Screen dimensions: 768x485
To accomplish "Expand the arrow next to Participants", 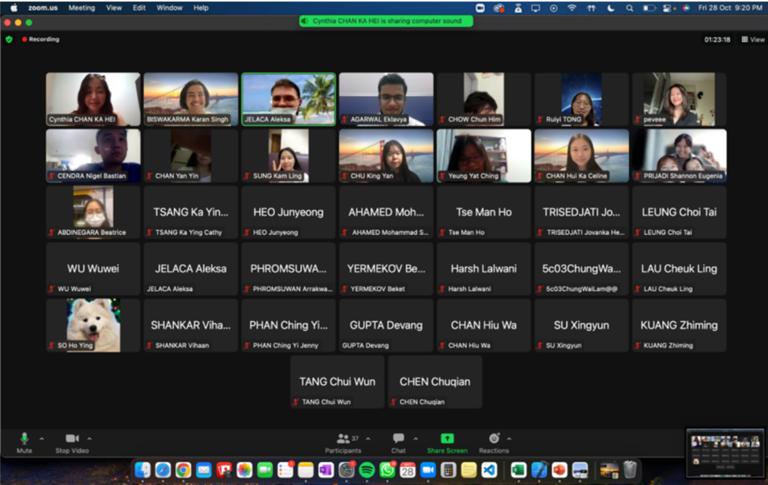I will 368,438.
